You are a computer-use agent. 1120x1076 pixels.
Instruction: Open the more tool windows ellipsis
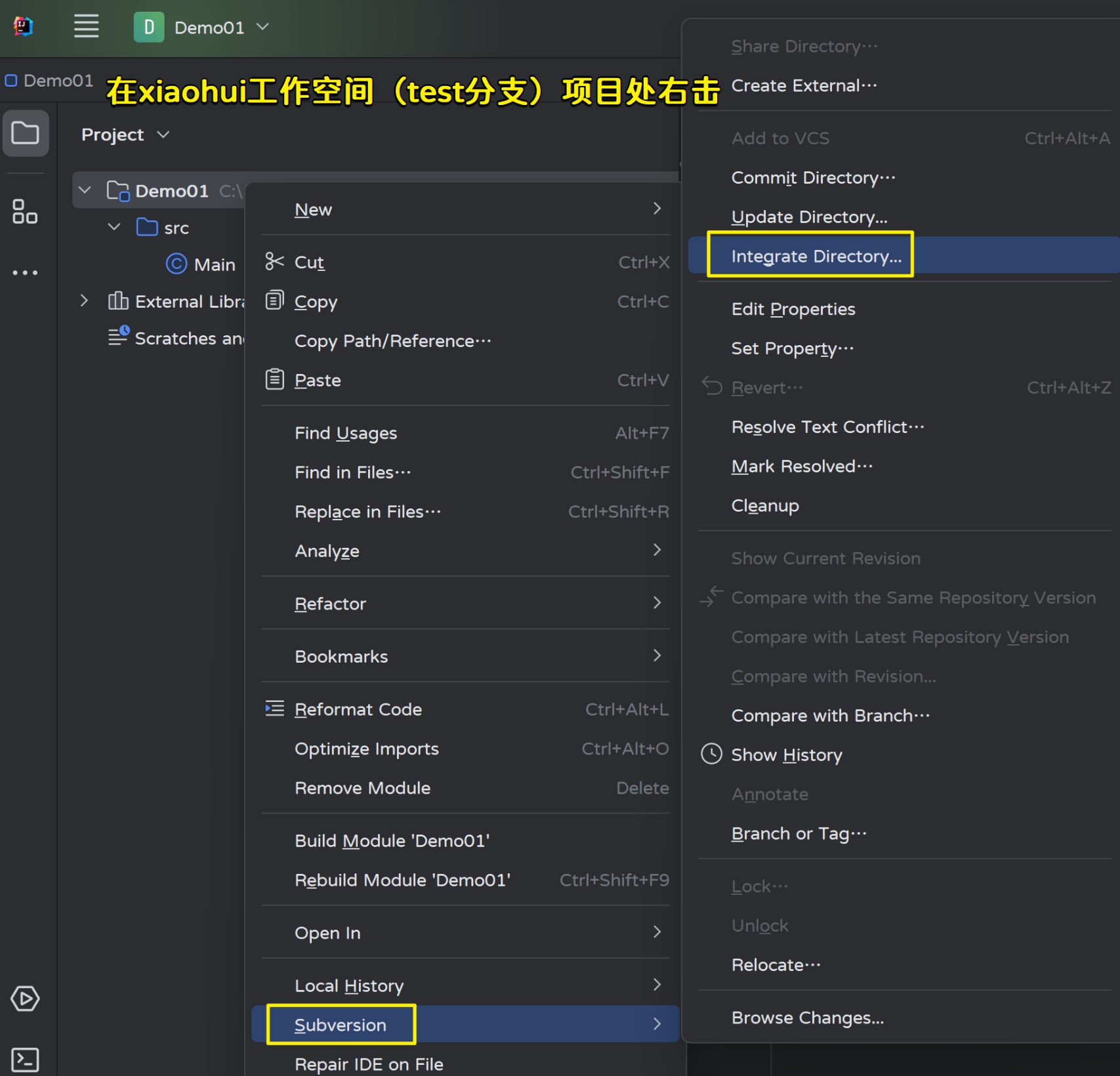(x=25, y=272)
